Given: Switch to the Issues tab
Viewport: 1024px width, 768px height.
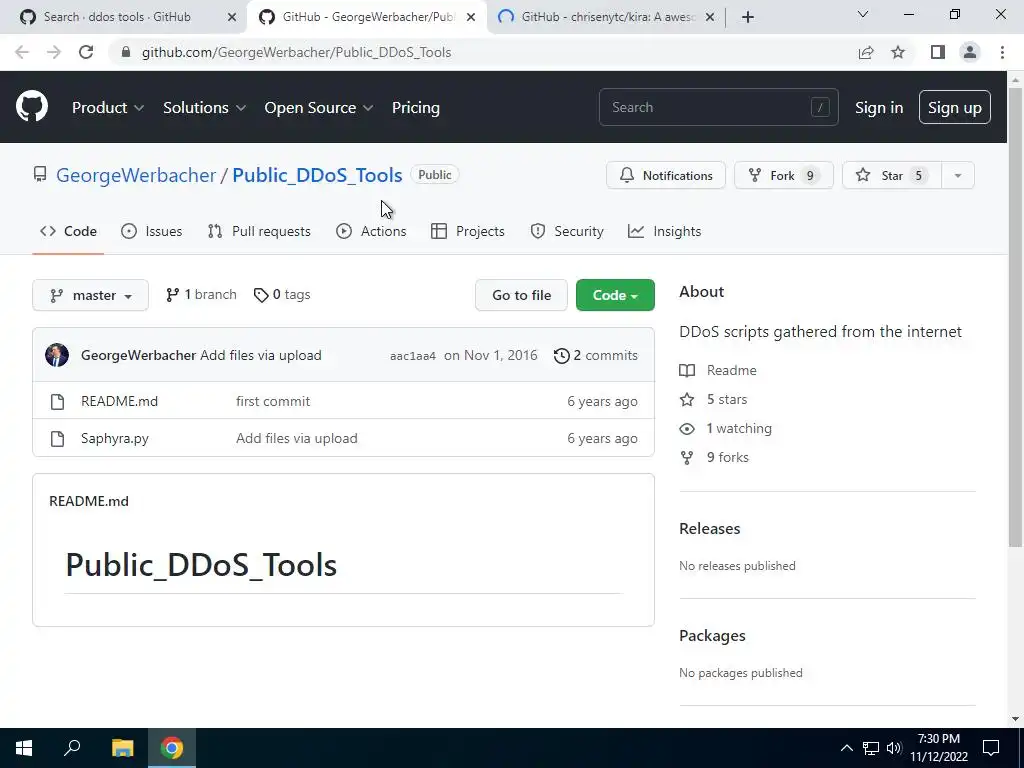Looking at the screenshot, I should point(152,231).
